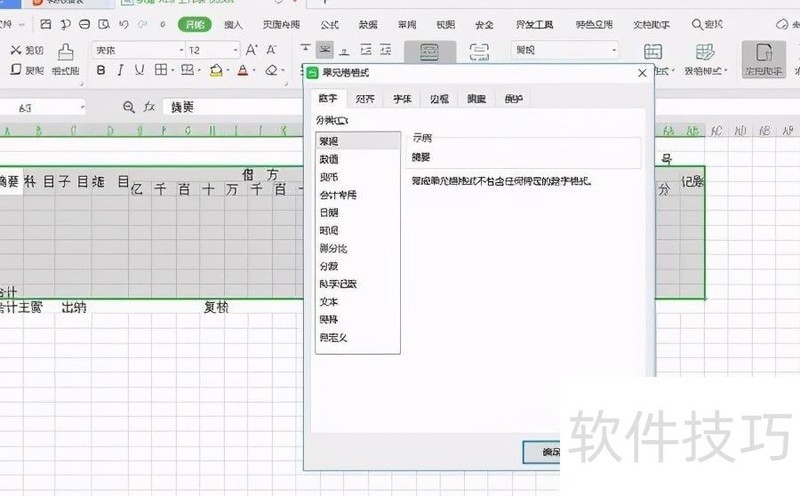Switch to the 对齐 (Alignment) dialog tab
The height and width of the screenshot is (496, 800).
(x=366, y=98)
